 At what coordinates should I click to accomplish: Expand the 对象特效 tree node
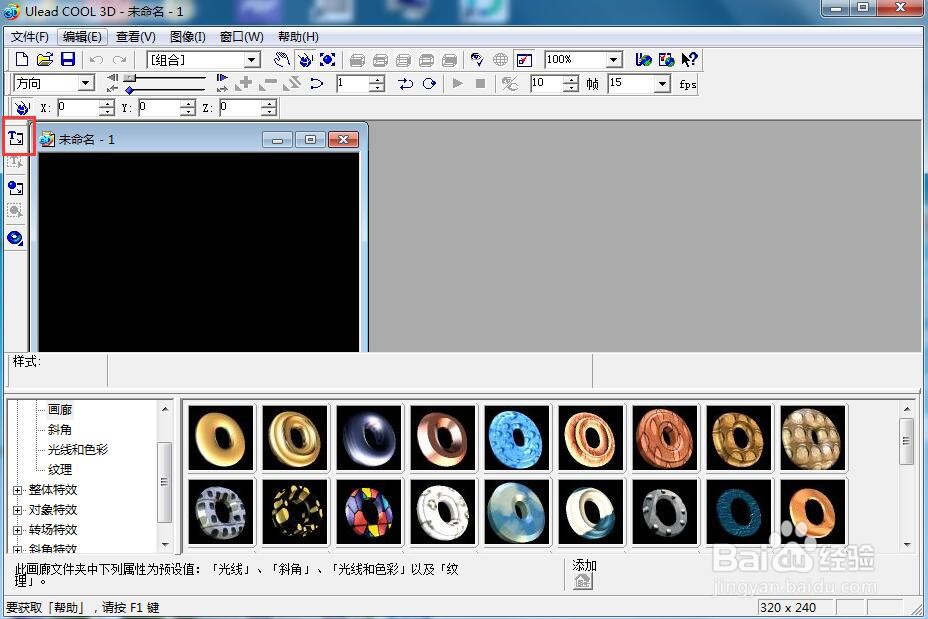[17, 510]
